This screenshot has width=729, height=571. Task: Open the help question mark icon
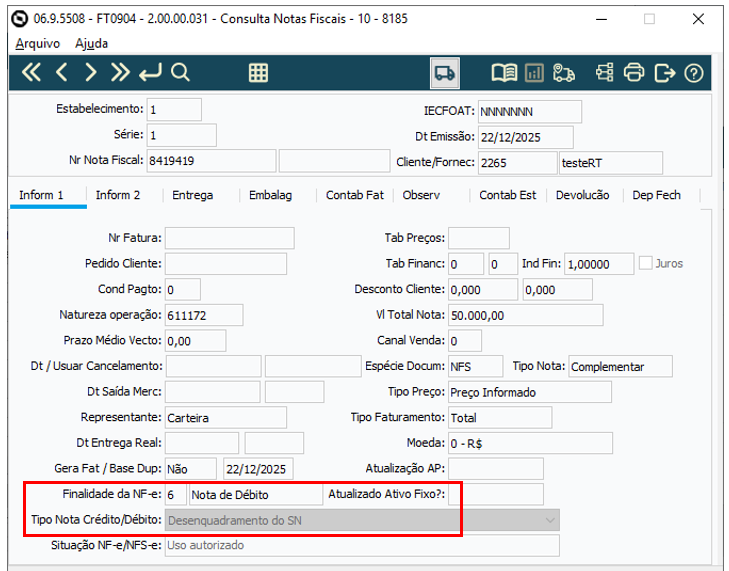pyautogui.click(x=694, y=73)
